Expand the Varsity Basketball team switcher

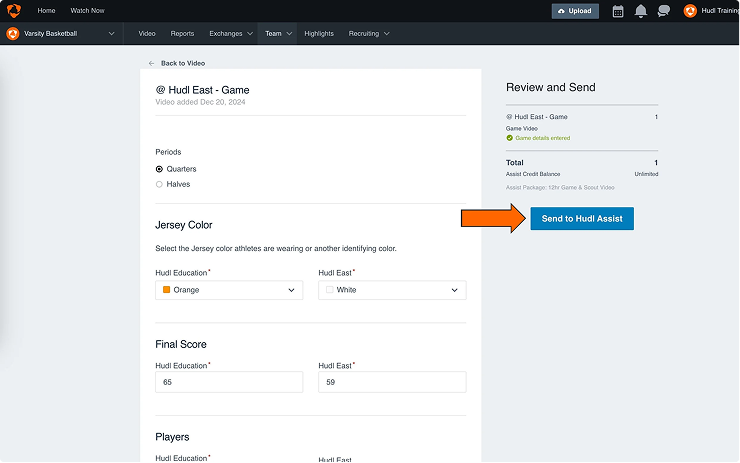point(111,34)
